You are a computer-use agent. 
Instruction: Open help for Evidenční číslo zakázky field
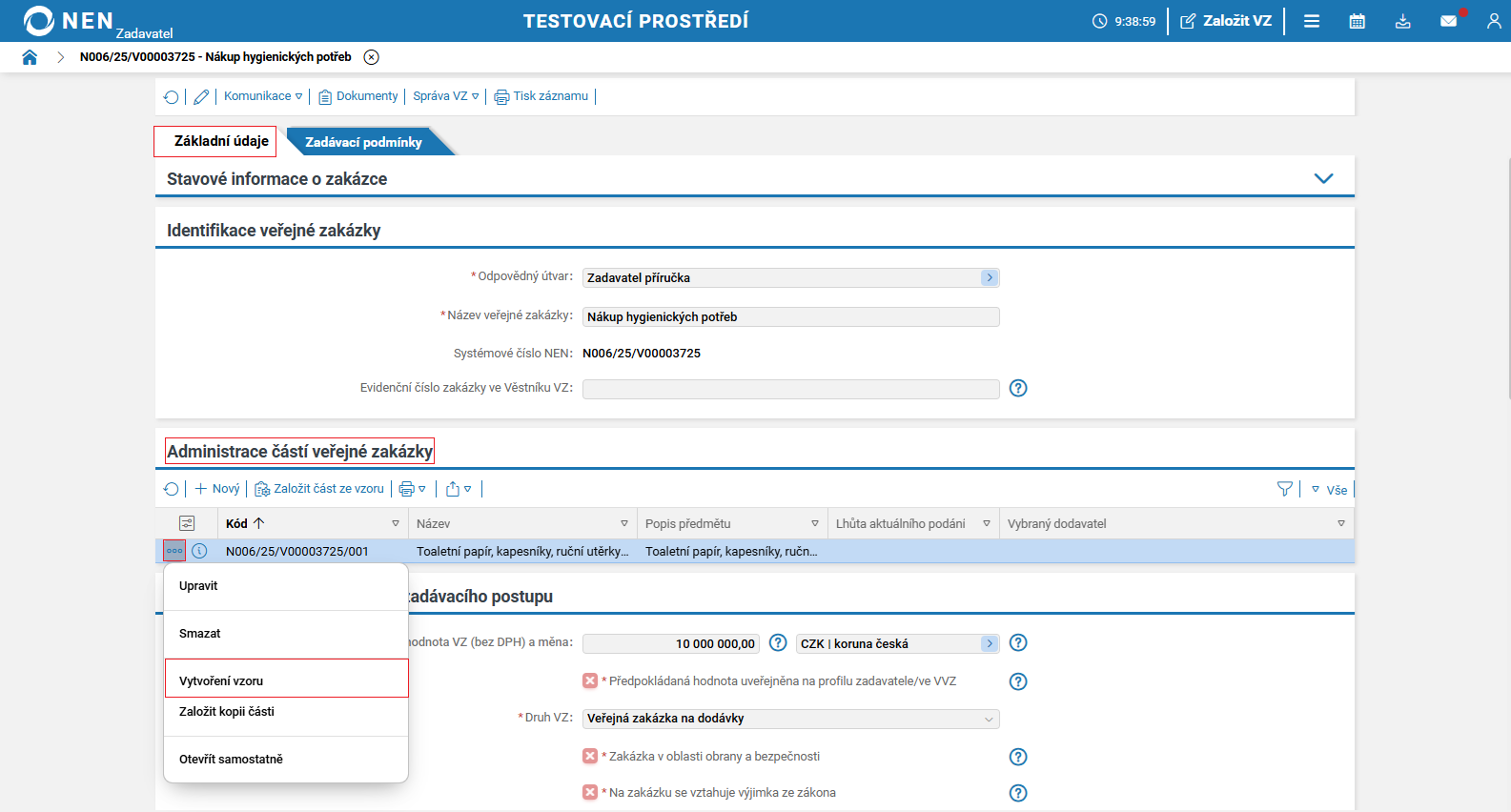coord(1018,388)
